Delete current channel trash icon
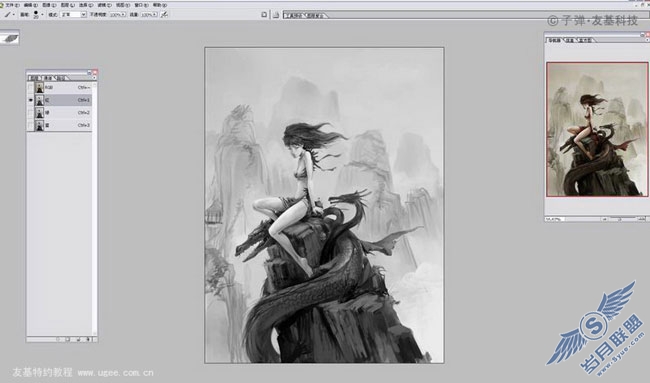Viewport: 650px width, 383px height. click(88, 339)
